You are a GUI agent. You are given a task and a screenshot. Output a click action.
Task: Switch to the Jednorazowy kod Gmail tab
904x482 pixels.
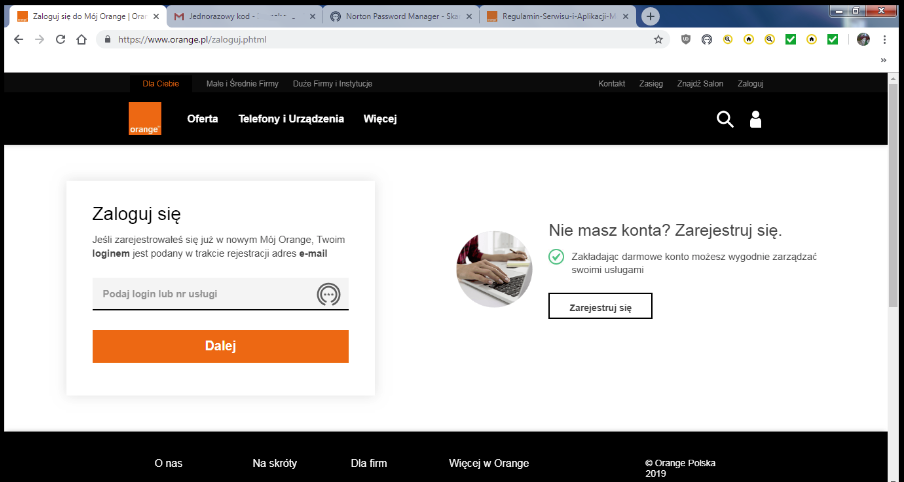click(243, 17)
